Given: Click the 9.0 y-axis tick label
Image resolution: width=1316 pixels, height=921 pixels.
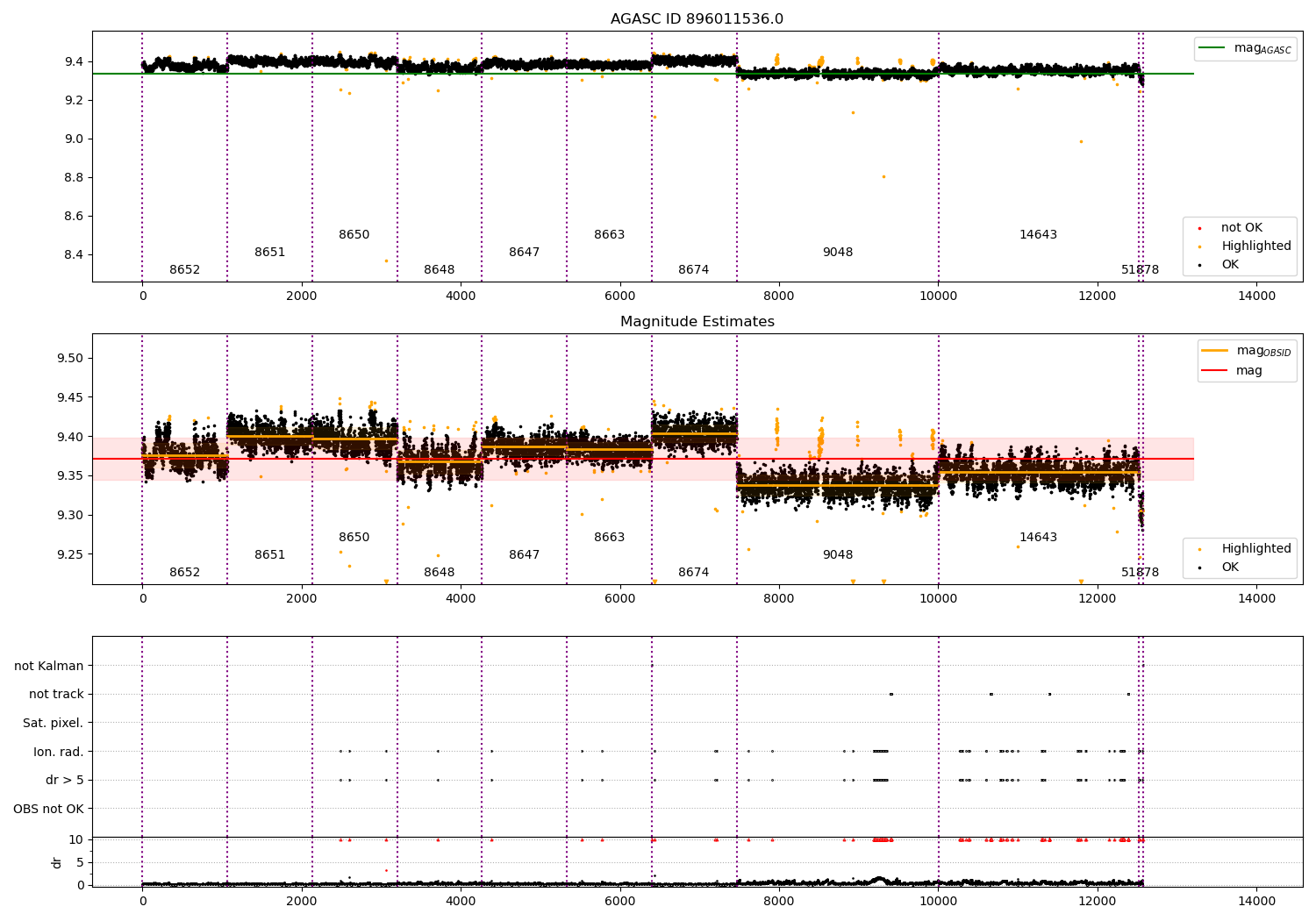Looking at the screenshot, I should click(75, 139).
